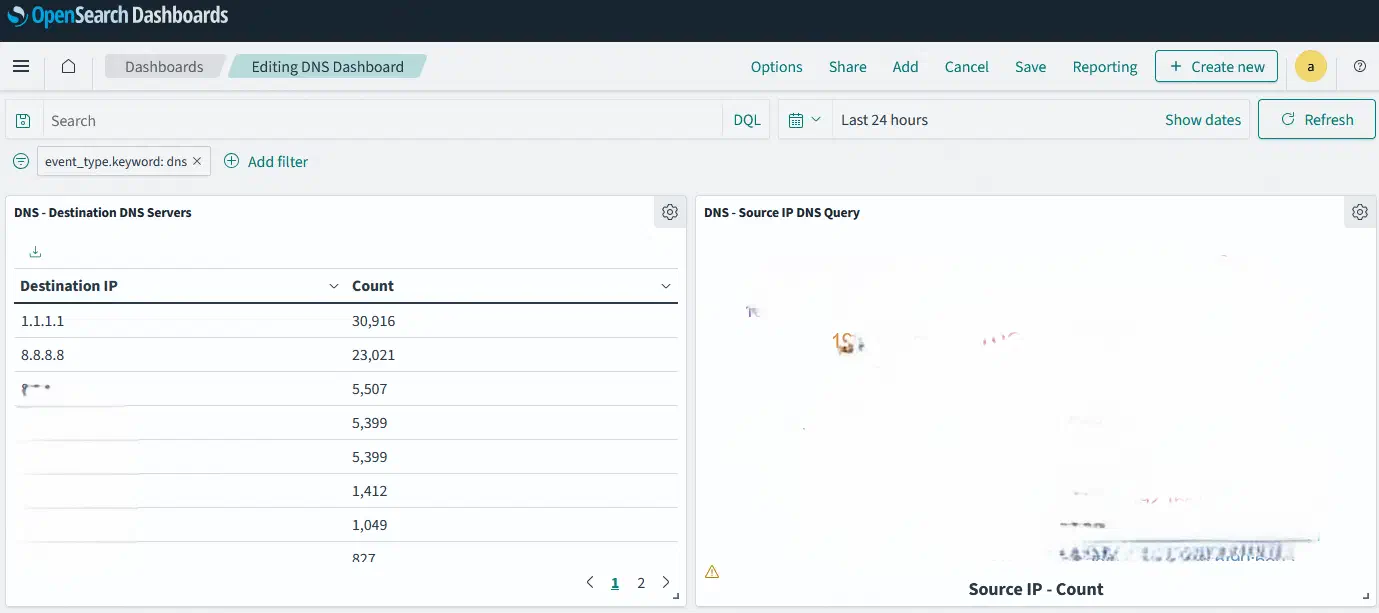
Task: Expand Destination IP column options chevron
Action: (x=334, y=287)
